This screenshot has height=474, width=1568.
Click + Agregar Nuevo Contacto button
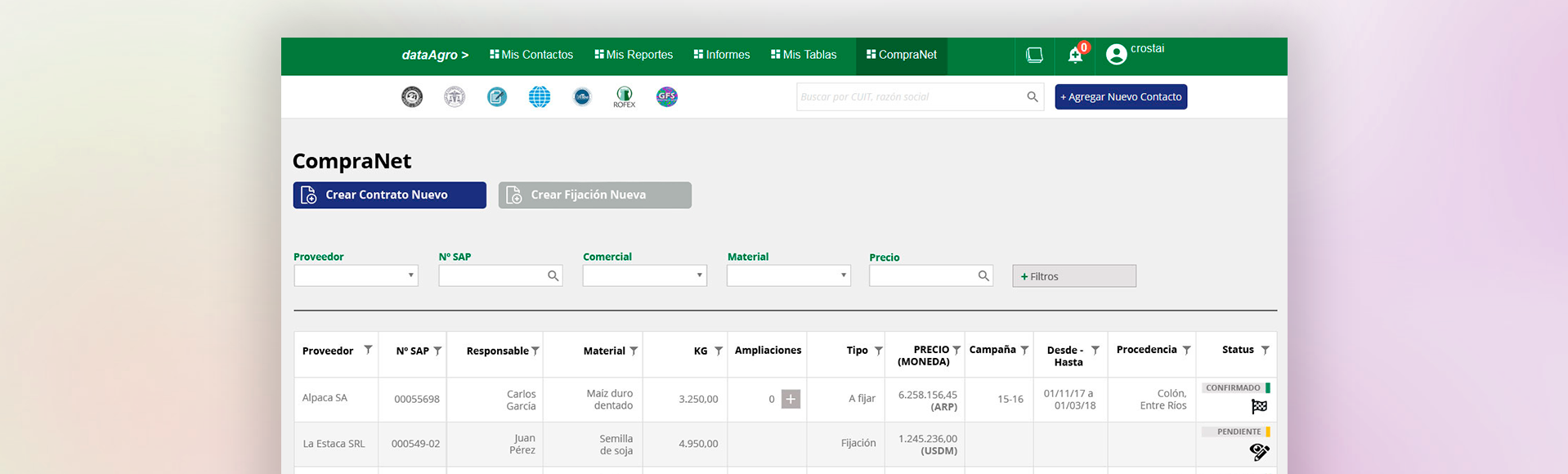click(1121, 96)
